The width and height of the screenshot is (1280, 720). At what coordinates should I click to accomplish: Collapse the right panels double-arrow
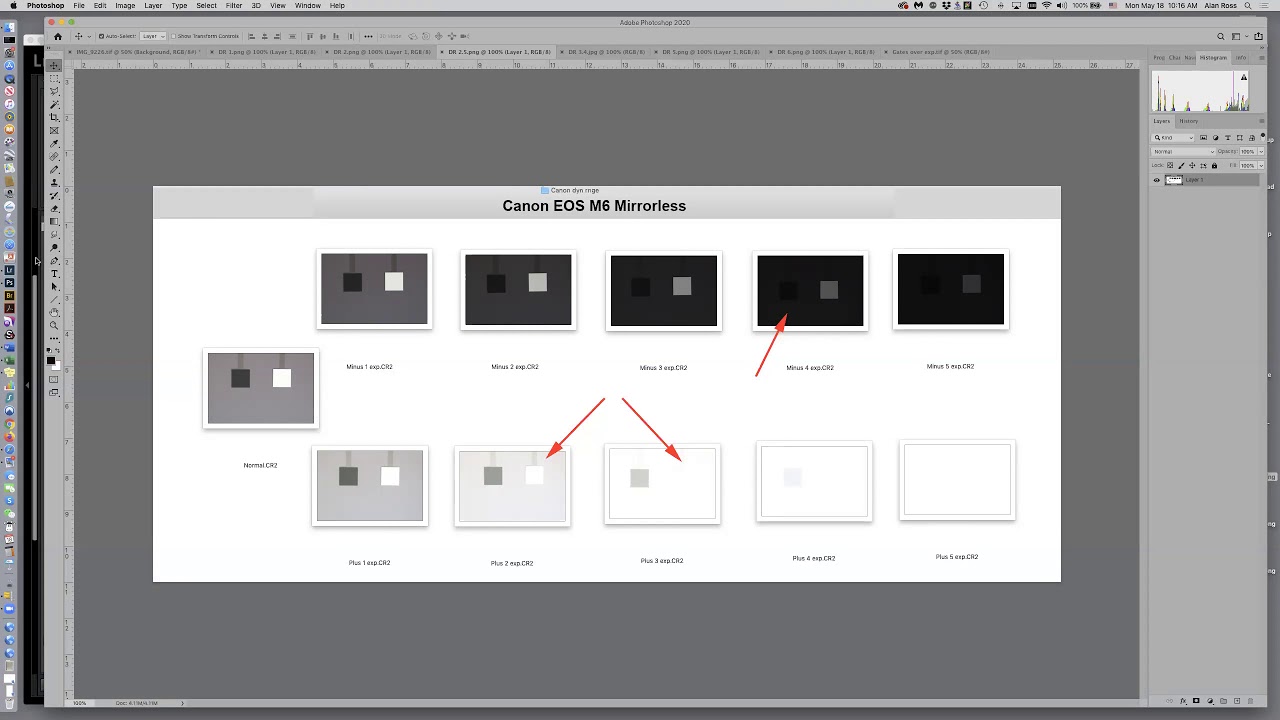pyautogui.click(x=1262, y=47)
